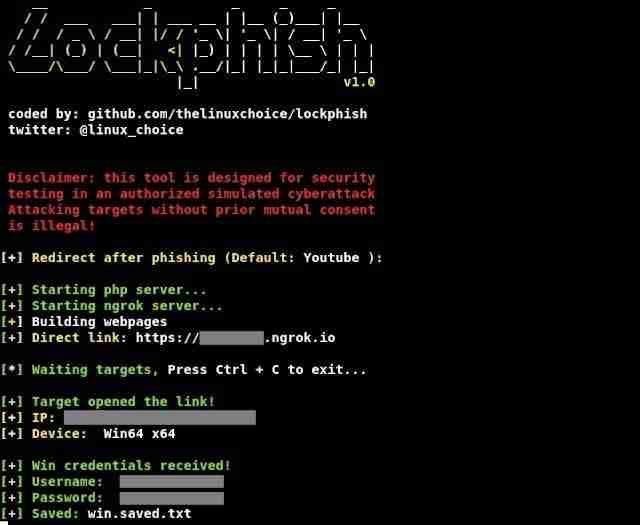
Task: Click the v1.0 version label
Action: tap(359, 82)
